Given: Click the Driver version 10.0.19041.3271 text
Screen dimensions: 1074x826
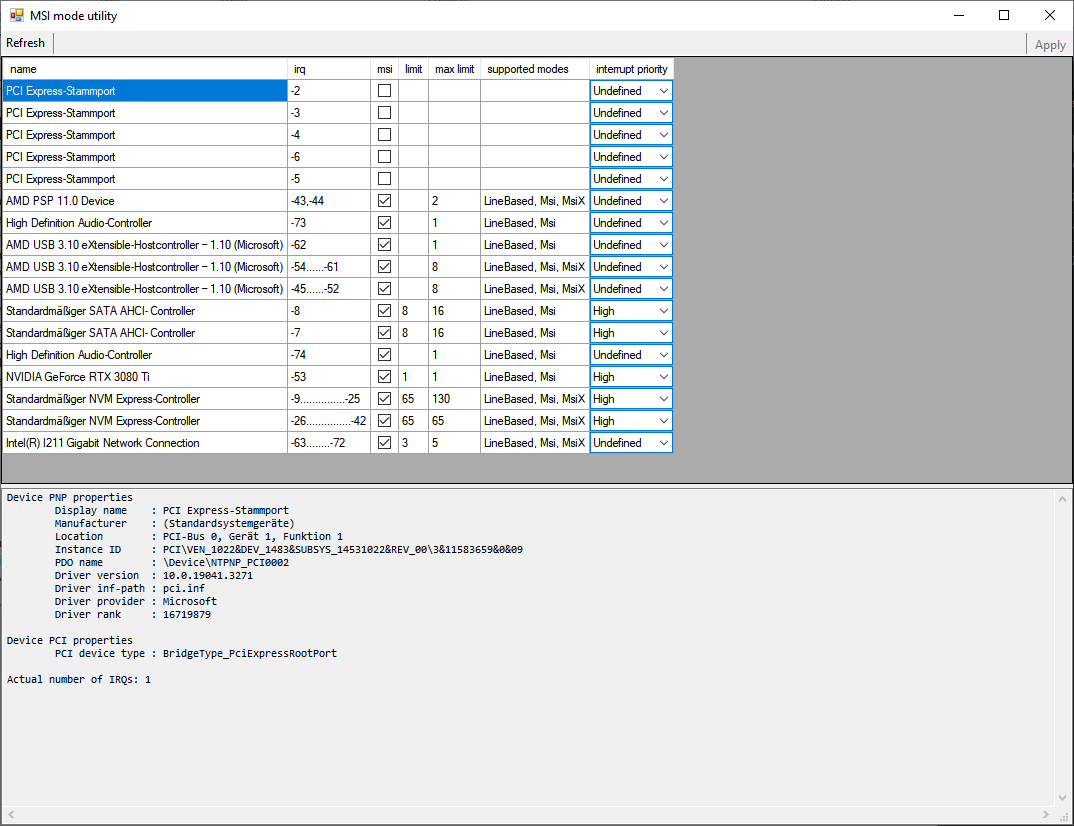Looking at the screenshot, I should [x=208, y=575].
